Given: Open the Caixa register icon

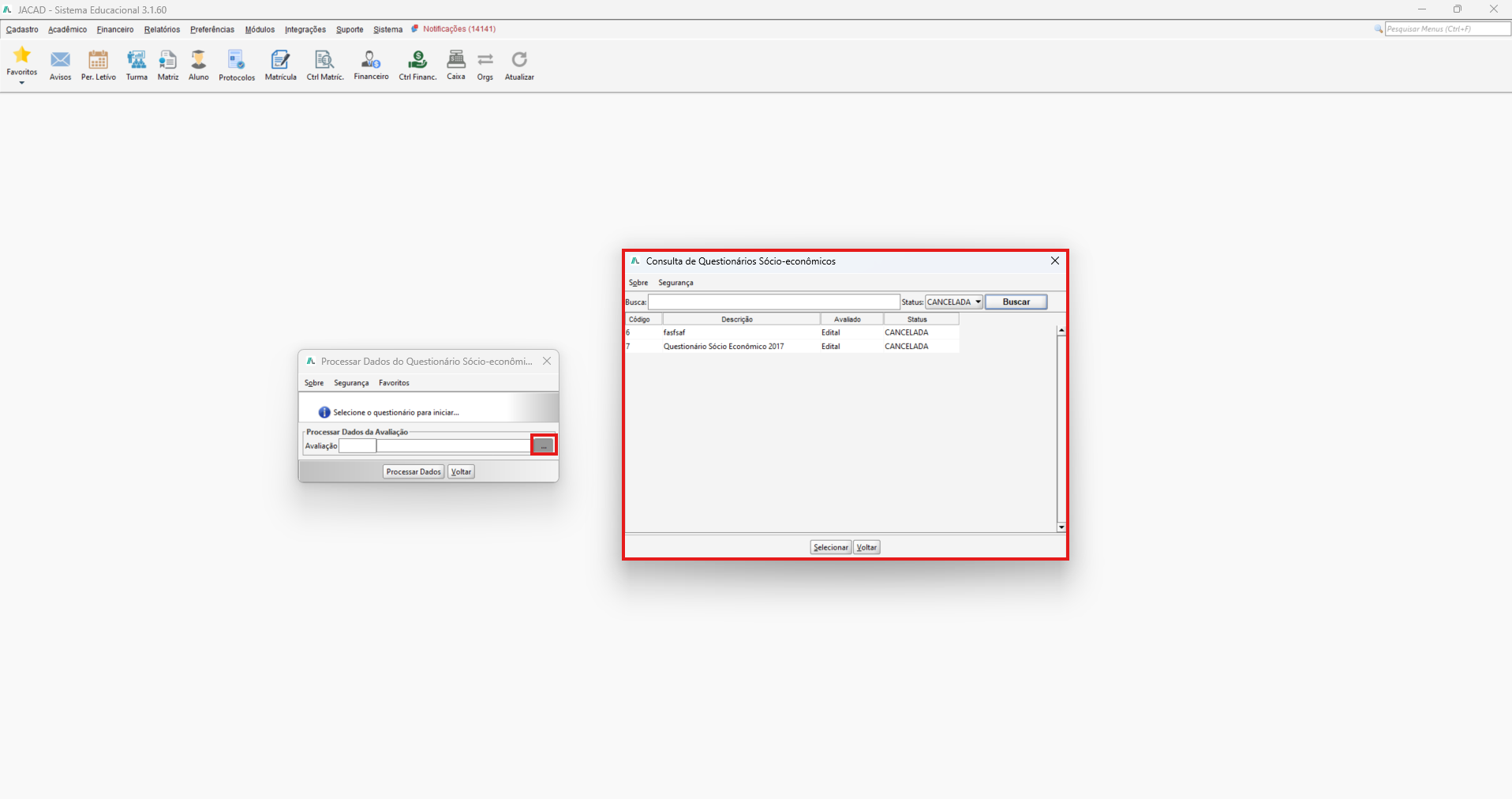Looking at the screenshot, I should pyautogui.click(x=456, y=59).
